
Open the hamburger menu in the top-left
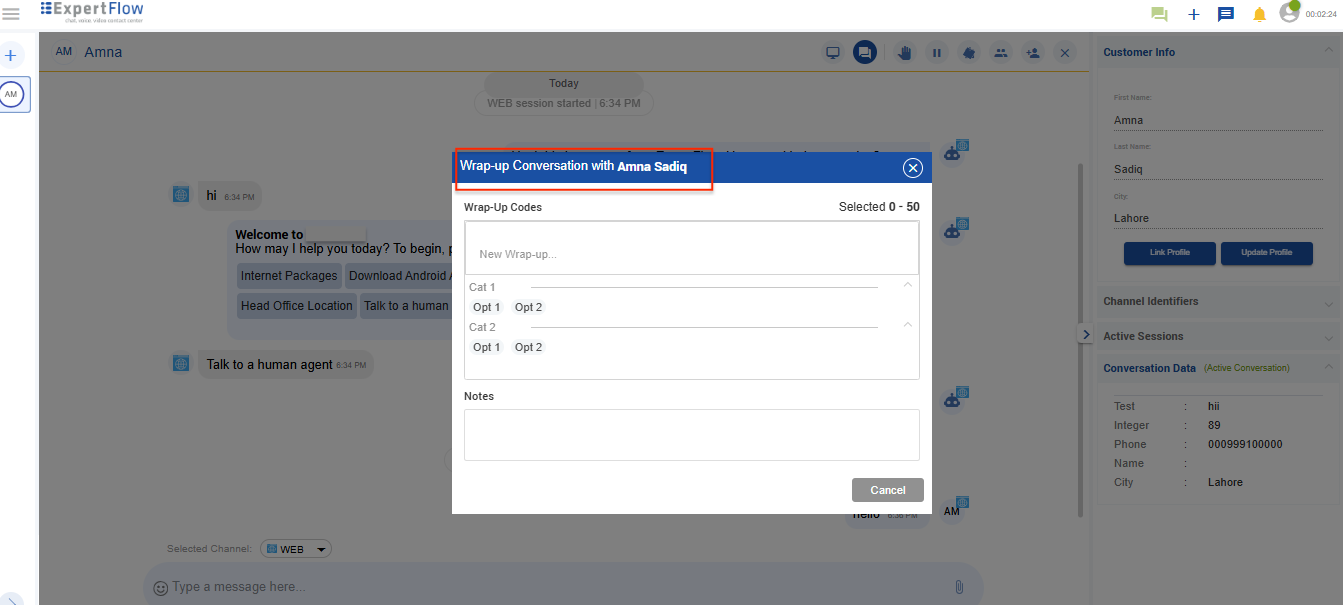click(x=11, y=14)
